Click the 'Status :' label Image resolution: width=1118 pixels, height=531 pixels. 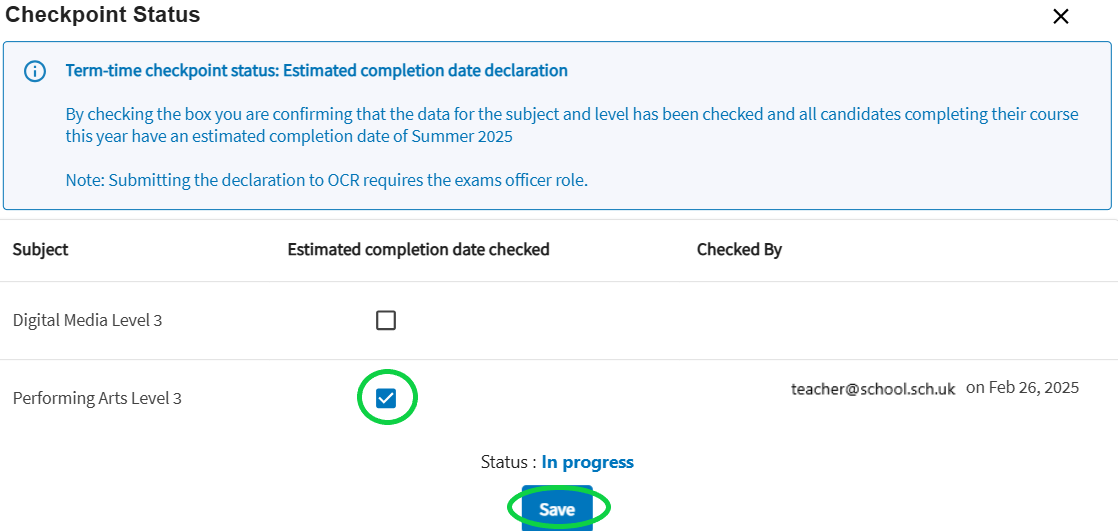point(507,462)
